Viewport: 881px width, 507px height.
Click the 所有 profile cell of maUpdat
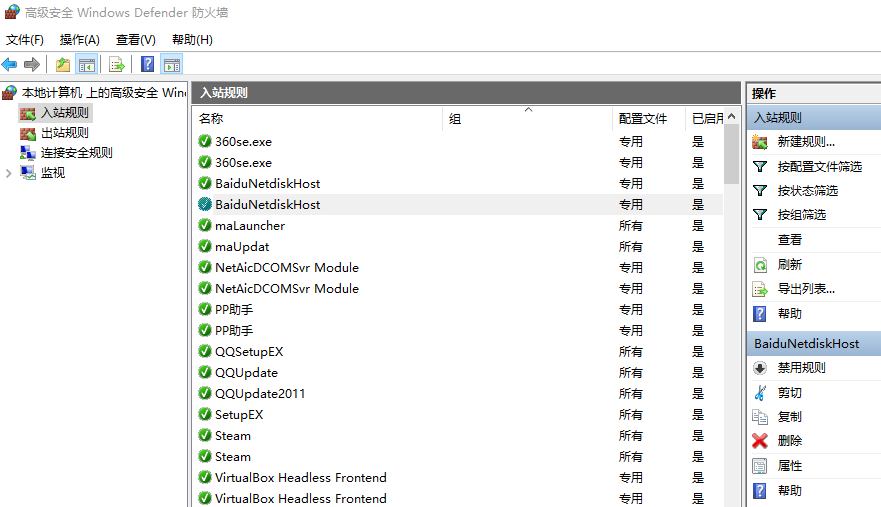(630, 247)
